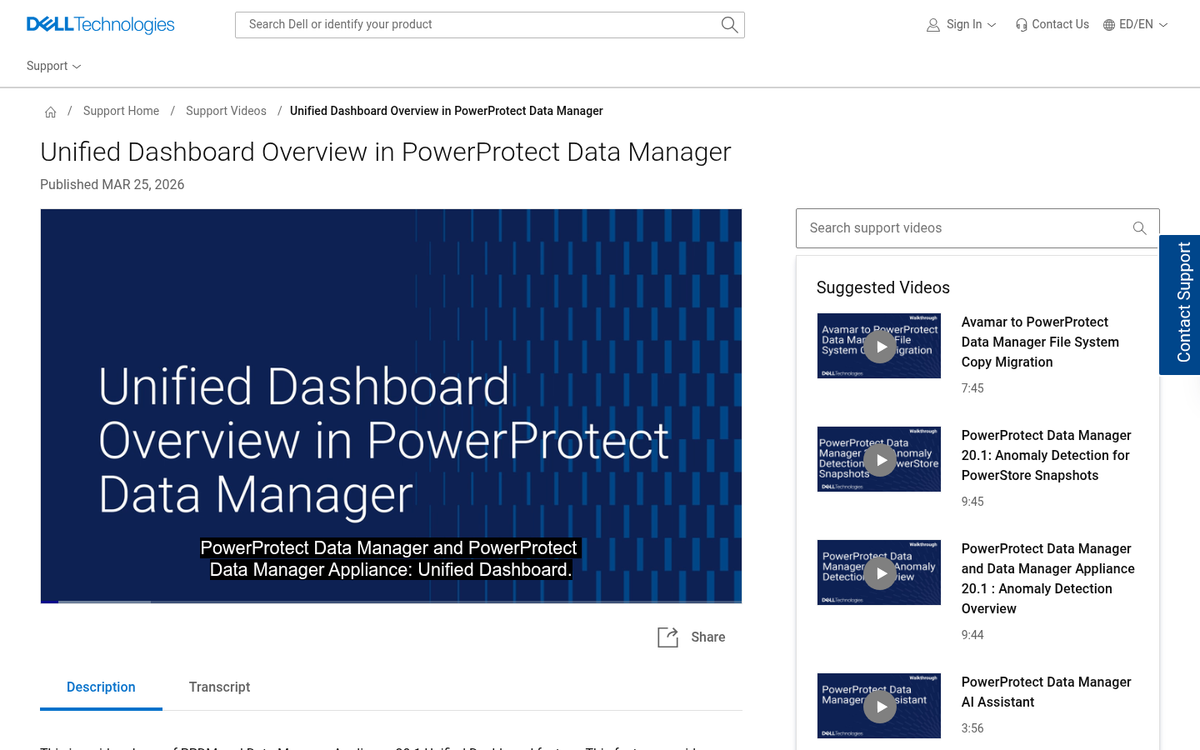Click the Share icon below the video
The image size is (1200, 750).
tap(668, 637)
